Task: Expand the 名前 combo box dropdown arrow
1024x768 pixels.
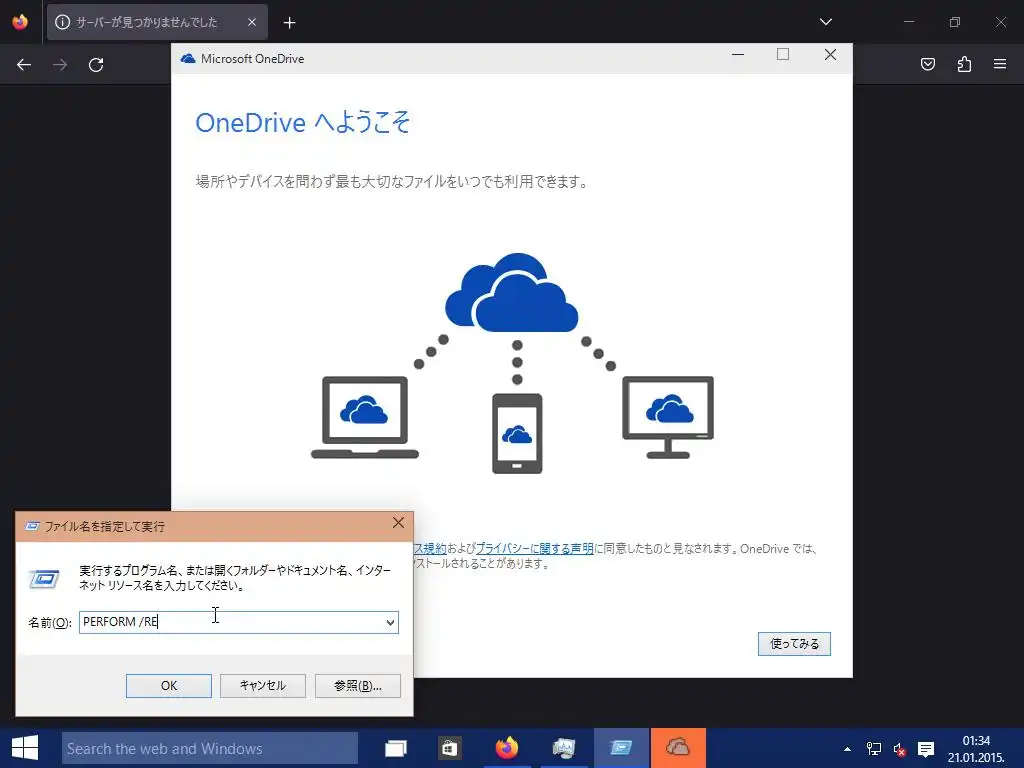Action: click(x=390, y=622)
